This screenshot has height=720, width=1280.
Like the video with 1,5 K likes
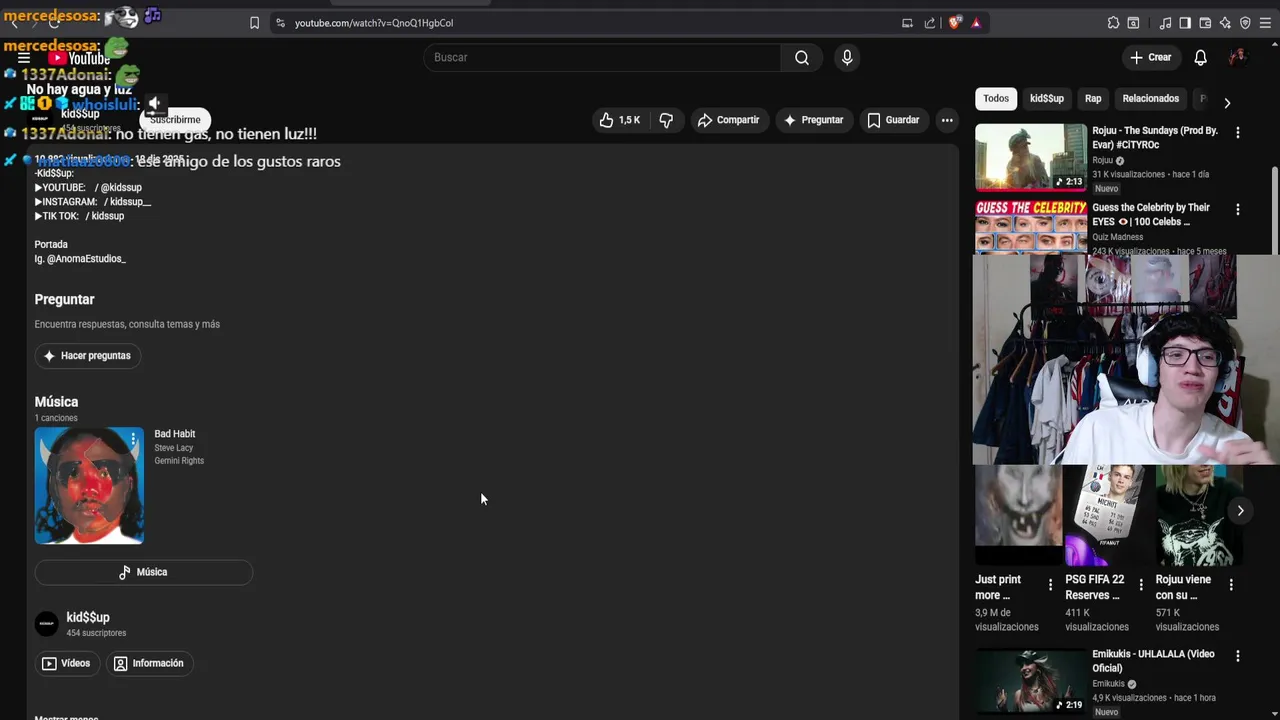pos(619,120)
